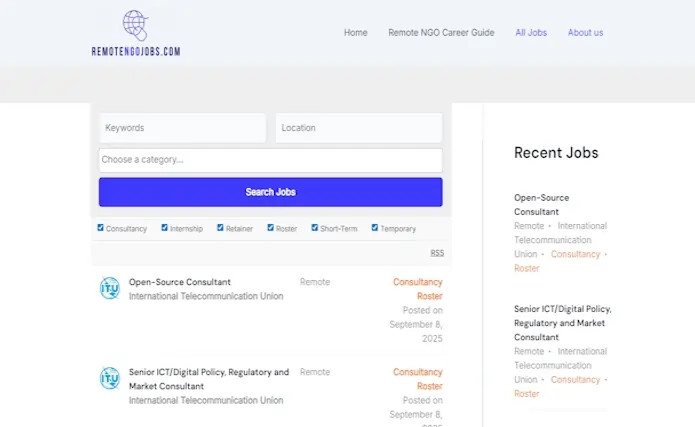
Task: Go to the Home menu item
Action: (x=355, y=33)
